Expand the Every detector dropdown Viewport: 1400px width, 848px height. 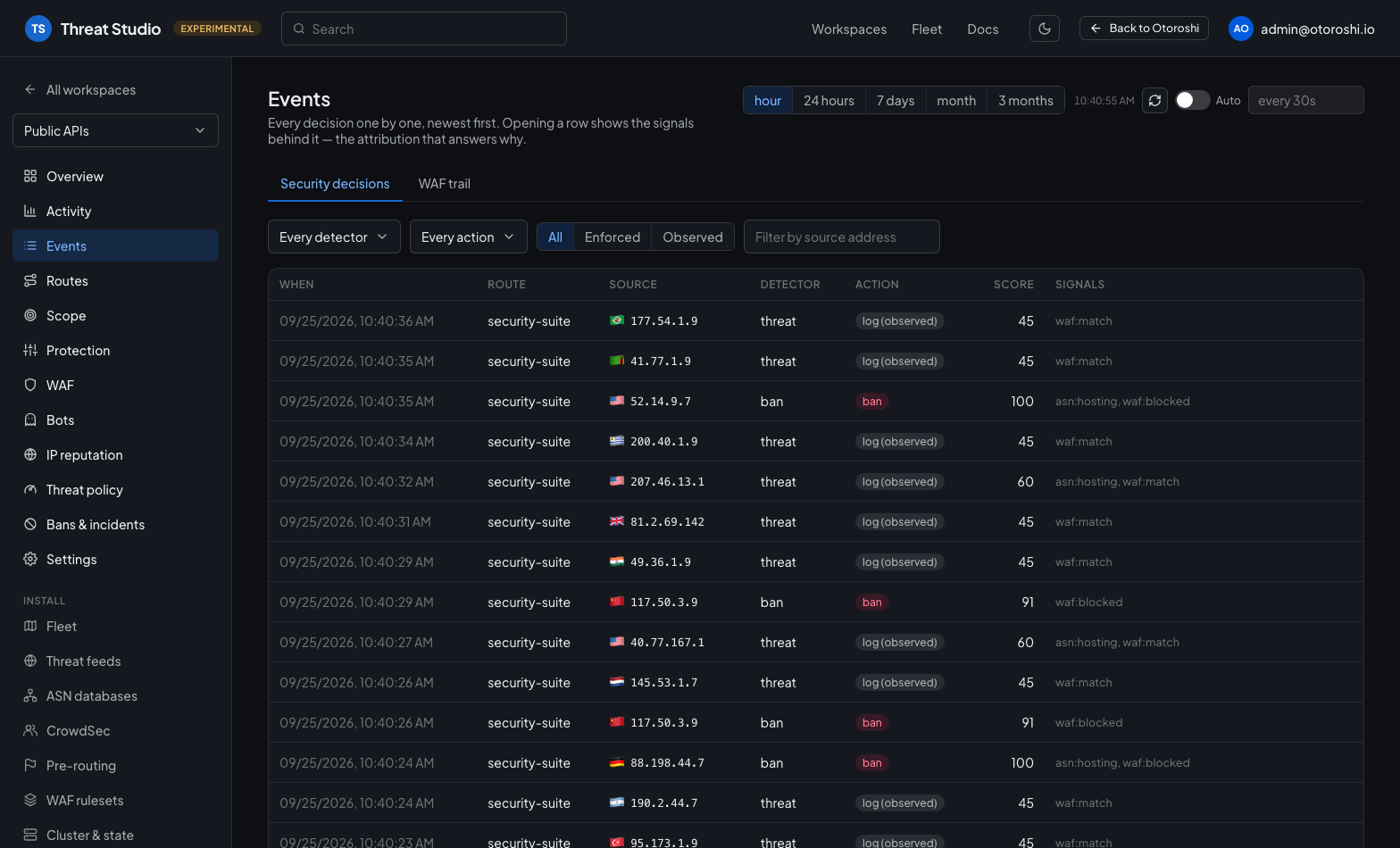click(x=334, y=237)
